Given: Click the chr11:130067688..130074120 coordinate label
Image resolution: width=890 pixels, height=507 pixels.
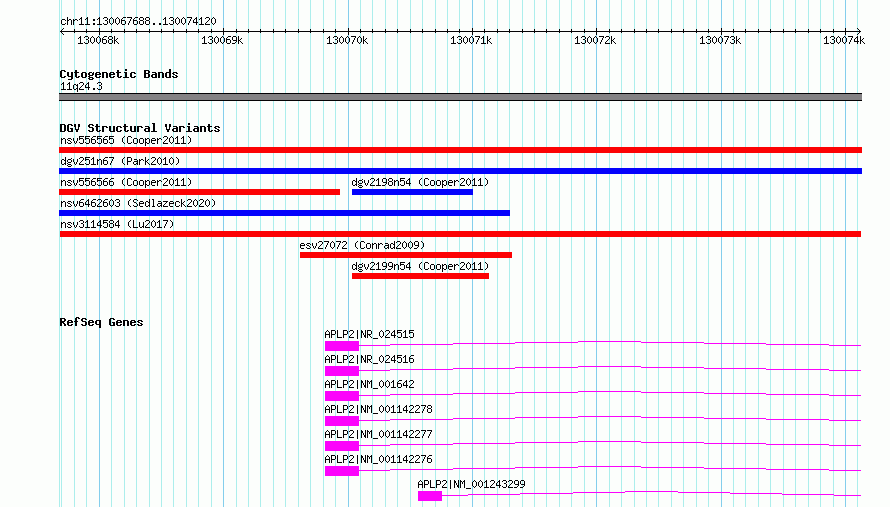Looking at the screenshot, I should (x=138, y=21).
